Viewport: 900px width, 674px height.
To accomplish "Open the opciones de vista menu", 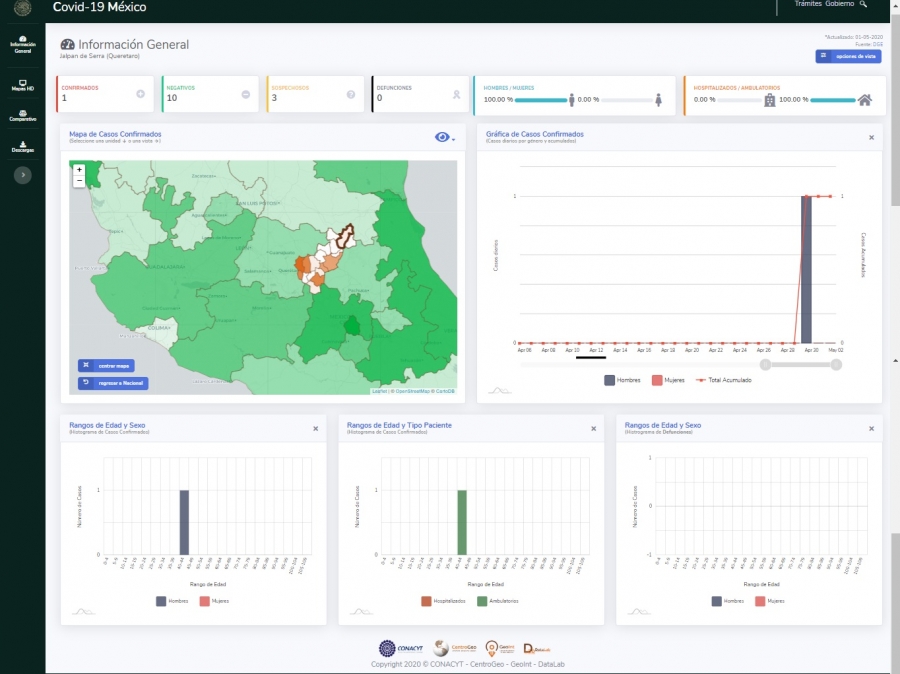I will [x=848, y=56].
